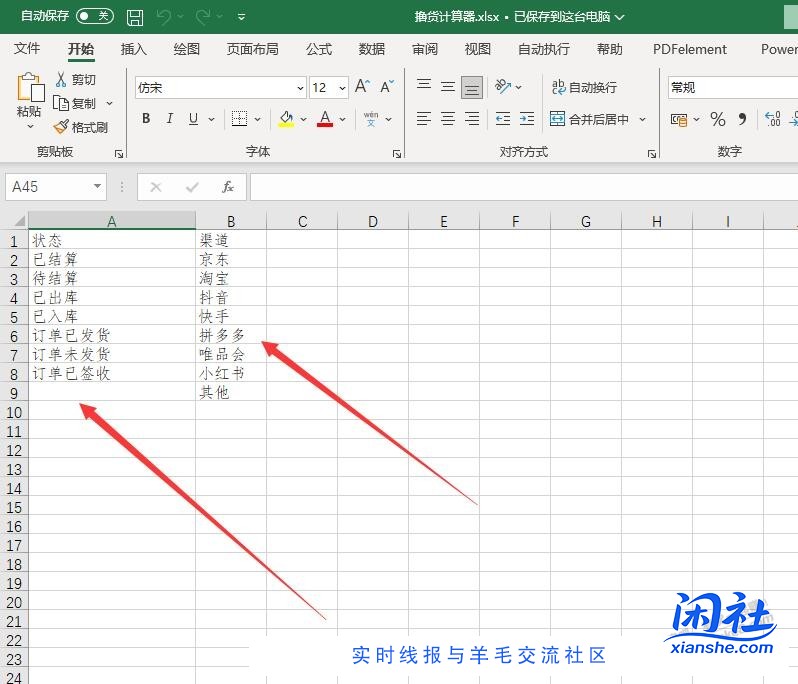Viewport: 798px width, 684px height.
Task: Decrease font size with small A
Action: 387,87
